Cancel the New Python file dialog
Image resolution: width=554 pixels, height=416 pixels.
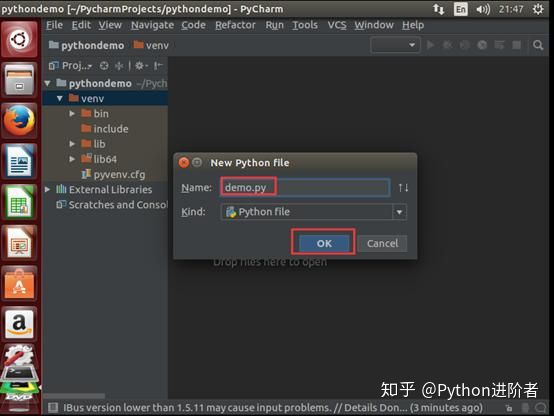tap(382, 243)
